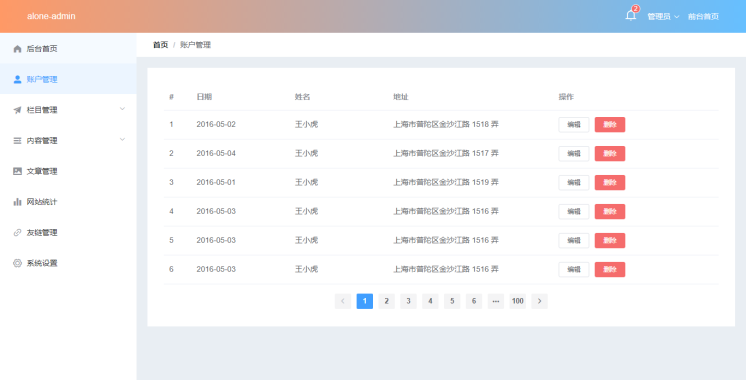This screenshot has height=380, width=746.
Task: Delete row 3 dated 2016-05-01
Action: pyautogui.click(x=610, y=183)
